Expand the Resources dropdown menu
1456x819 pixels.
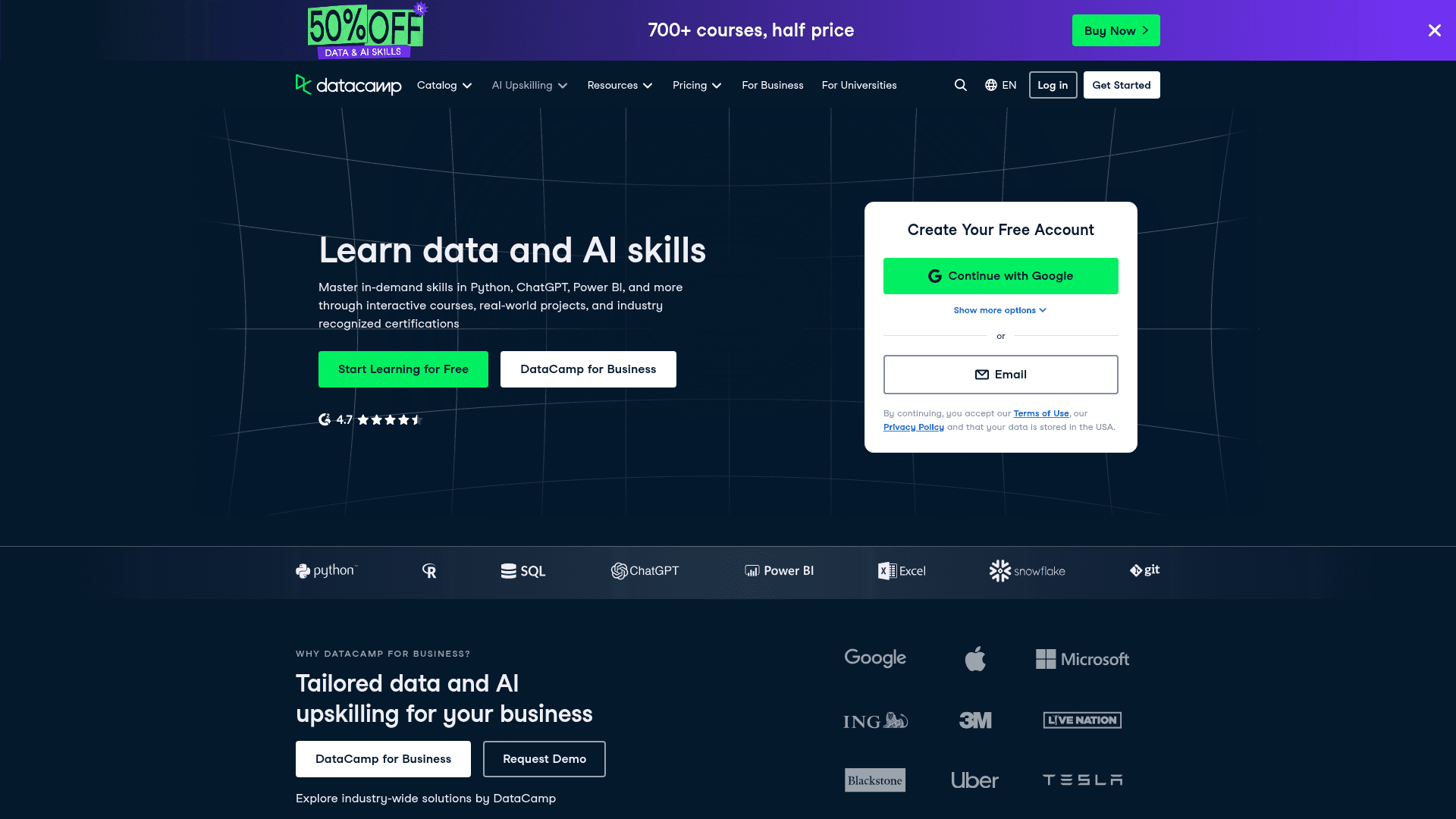pyautogui.click(x=620, y=85)
